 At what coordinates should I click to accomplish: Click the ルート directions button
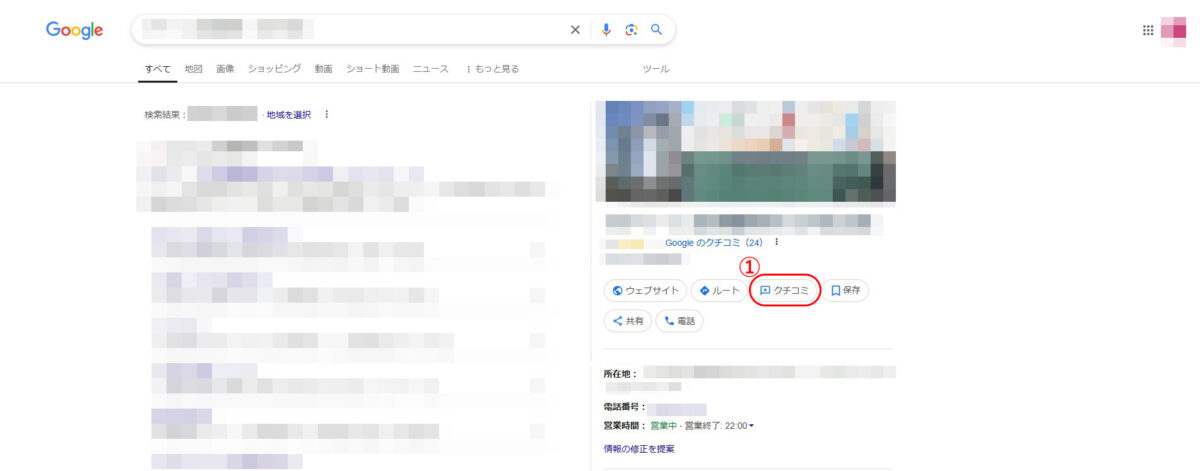[x=719, y=291]
